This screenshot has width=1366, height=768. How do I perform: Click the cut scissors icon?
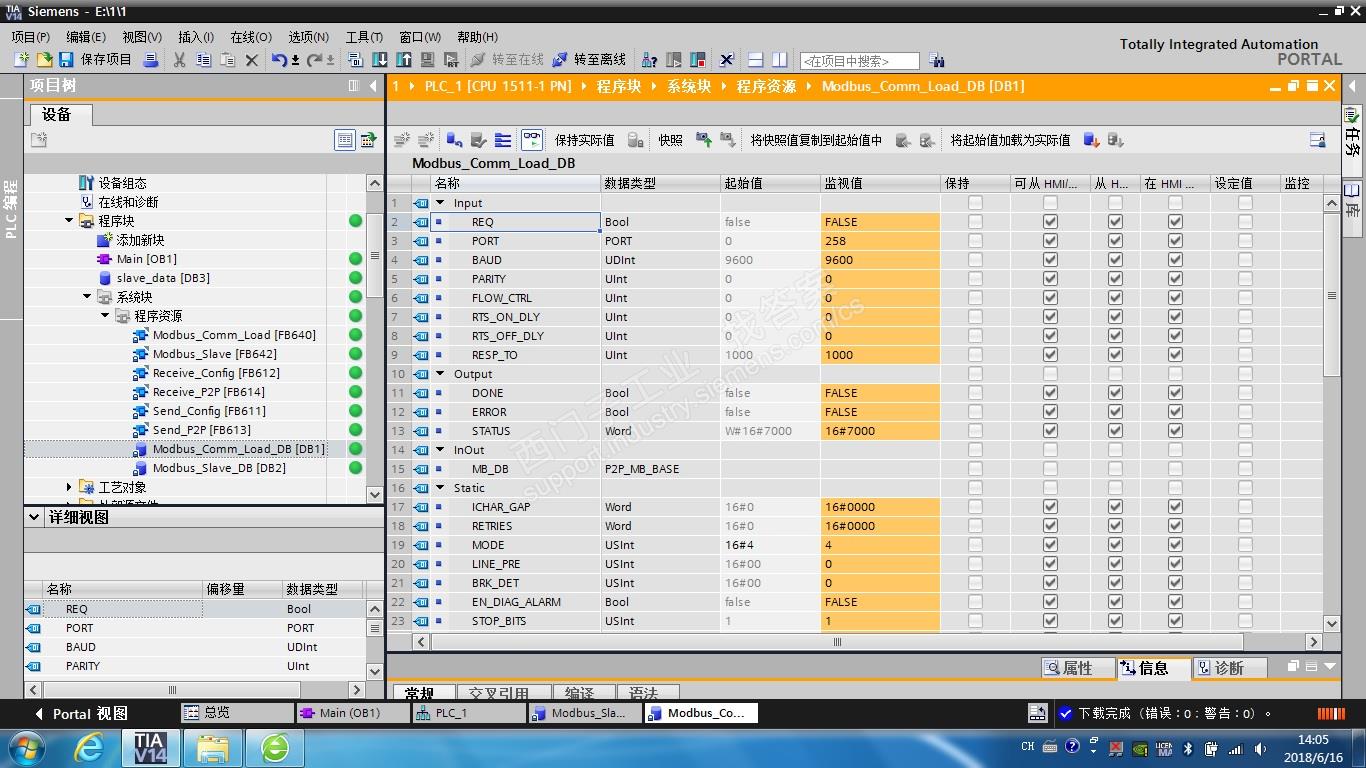179,60
